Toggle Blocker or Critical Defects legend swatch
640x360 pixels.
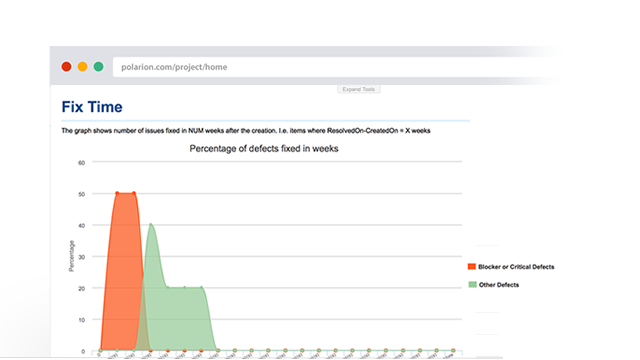[x=472, y=267]
